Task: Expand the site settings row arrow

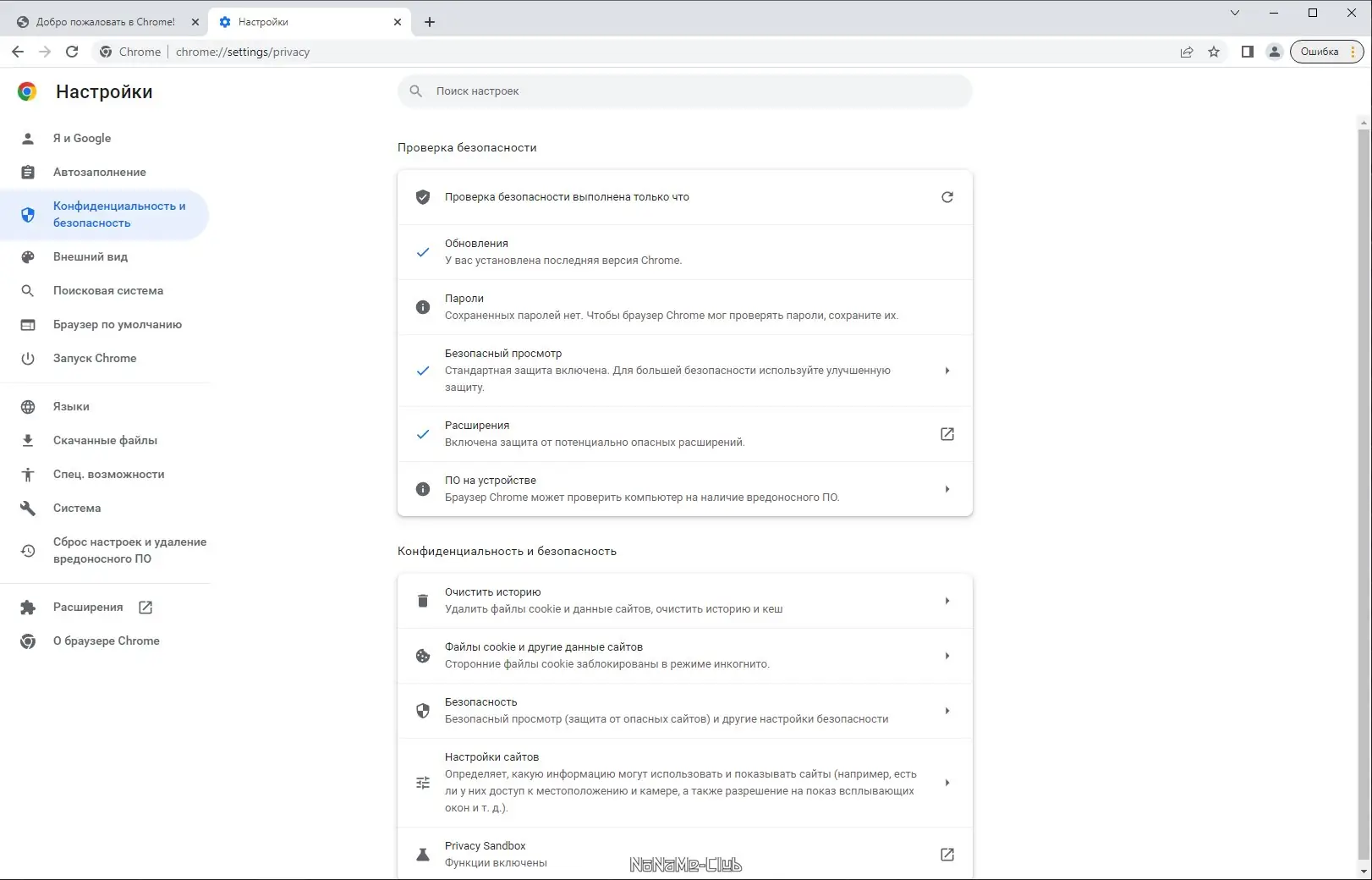Action: pos(947,783)
